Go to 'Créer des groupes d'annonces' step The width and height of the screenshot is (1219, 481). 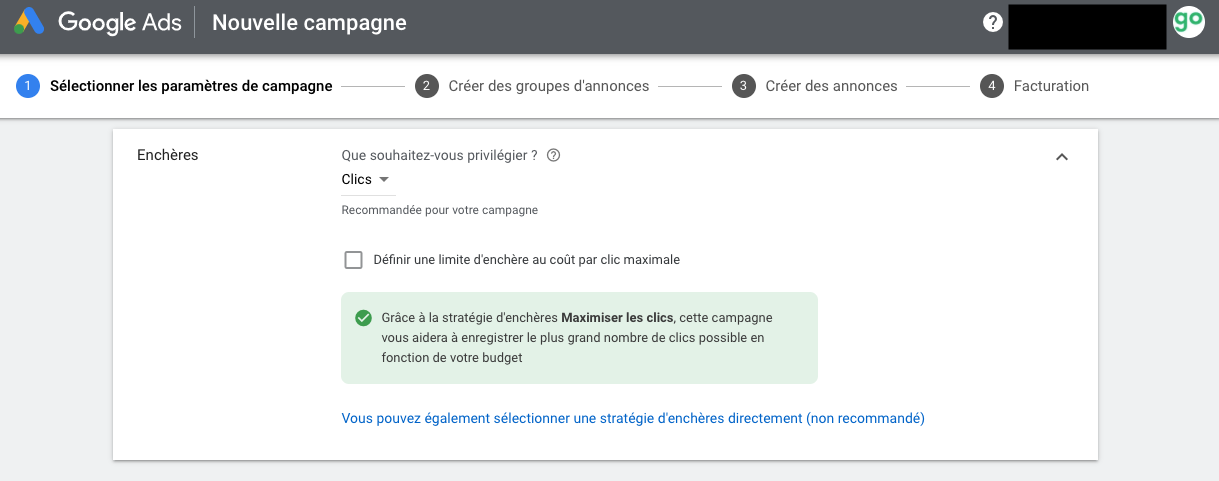(x=549, y=86)
